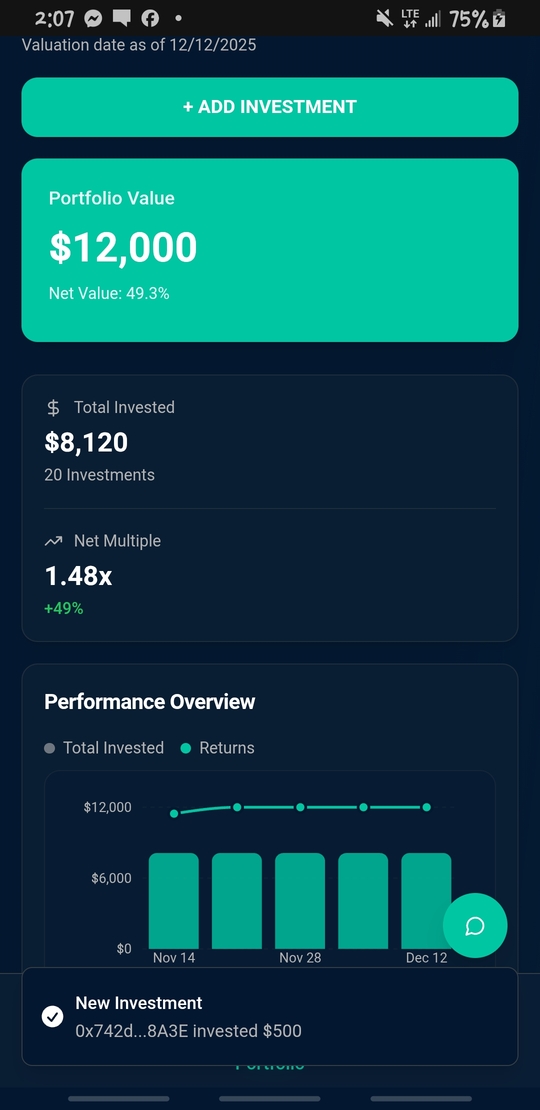Viewport: 540px width, 1110px height.
Task: Tap the dollar sign icon beside Total Invested
Action: tap(53, 408)
